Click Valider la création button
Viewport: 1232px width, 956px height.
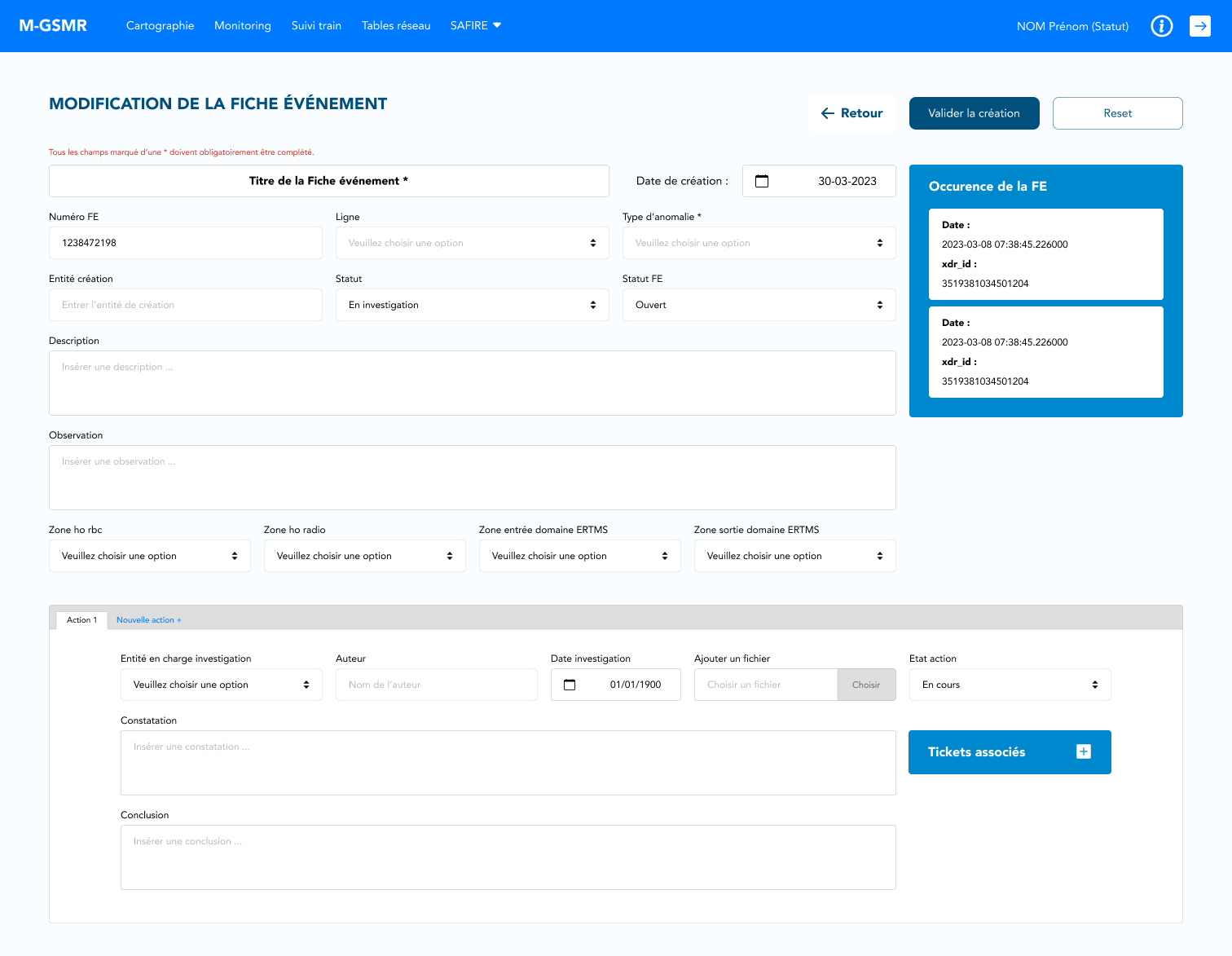(x=974, y=113)
